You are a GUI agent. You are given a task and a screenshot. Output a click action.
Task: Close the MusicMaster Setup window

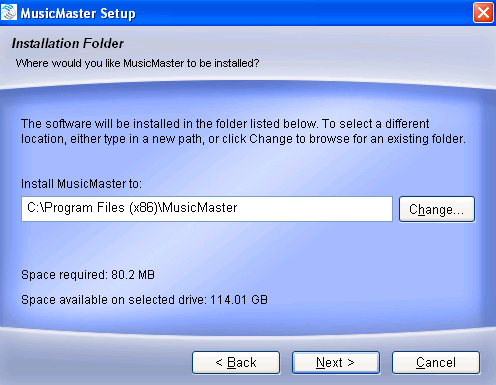[x=483, y=13]
